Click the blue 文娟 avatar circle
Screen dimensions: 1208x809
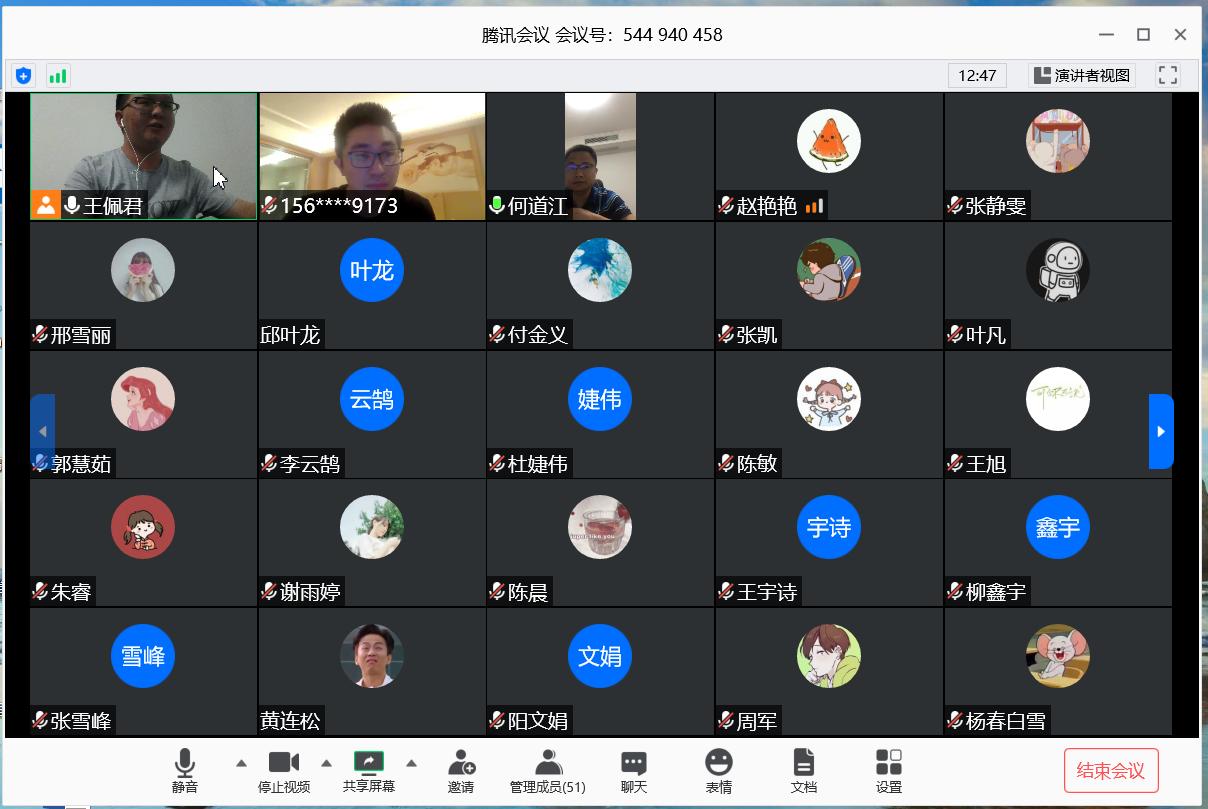pyautogui.click(x=600, y=656)
